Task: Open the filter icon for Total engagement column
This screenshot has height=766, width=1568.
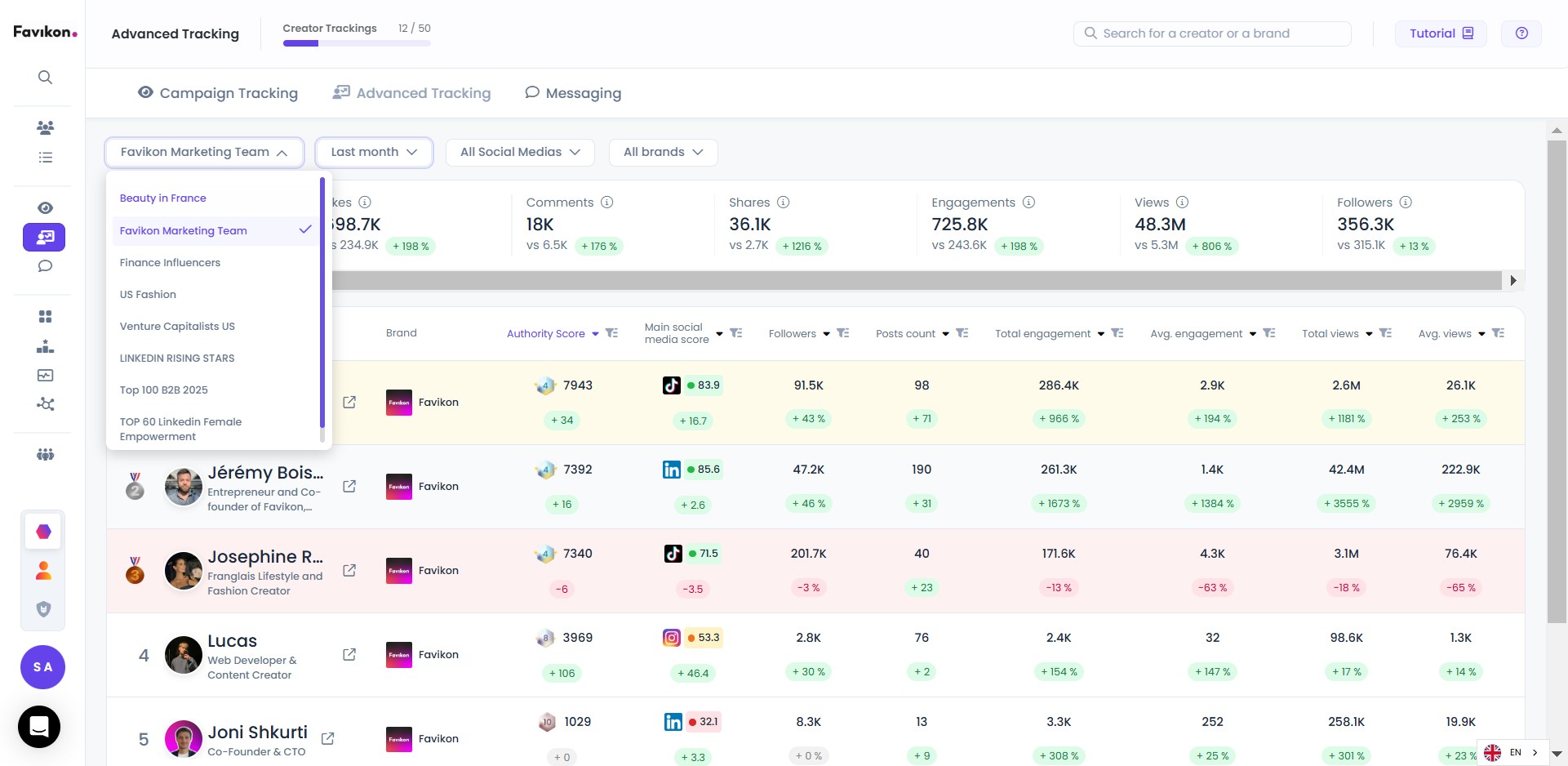Action: (x=1117, y=333)
